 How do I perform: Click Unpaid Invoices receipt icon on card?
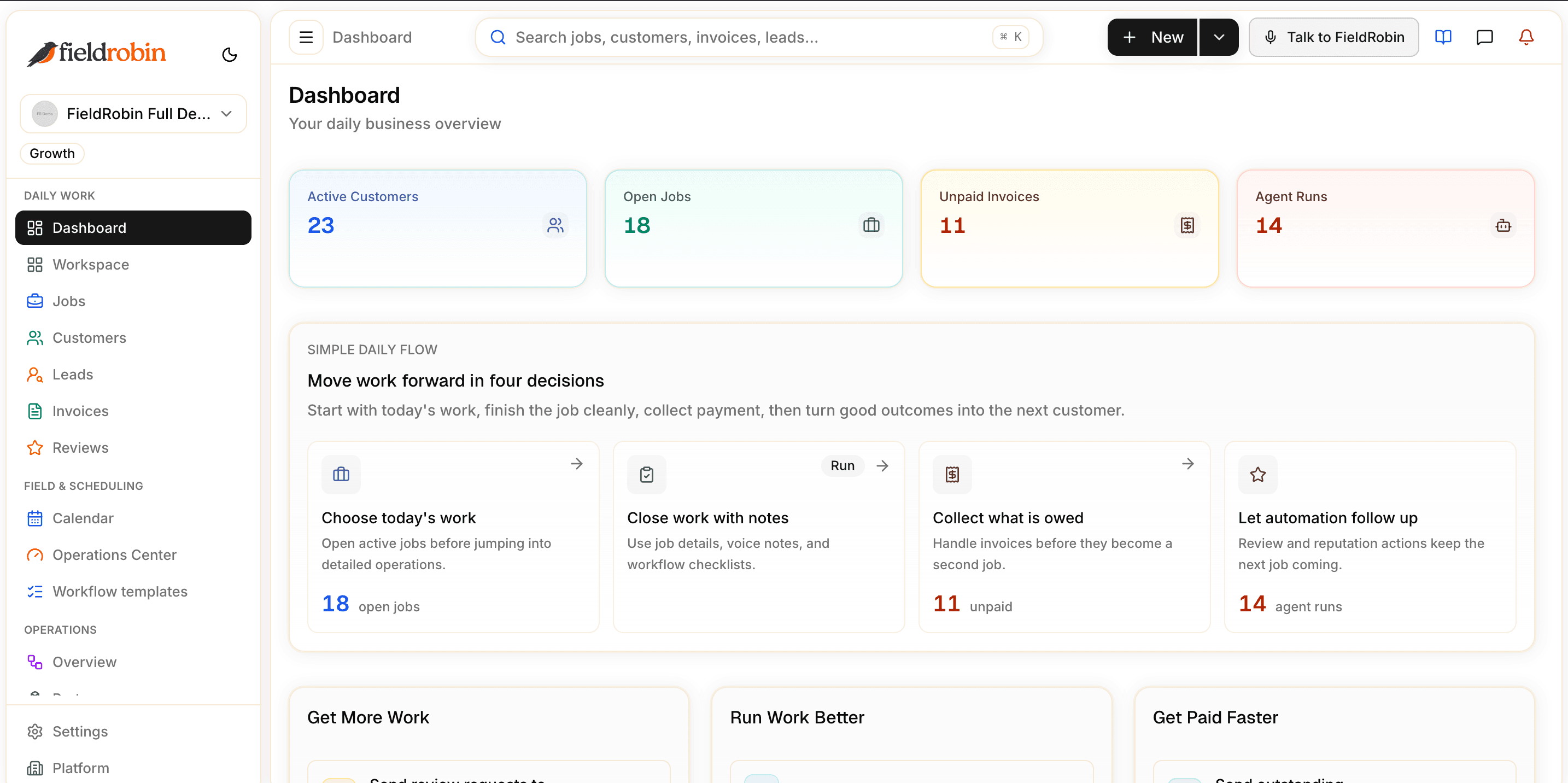pos(1187,225)
